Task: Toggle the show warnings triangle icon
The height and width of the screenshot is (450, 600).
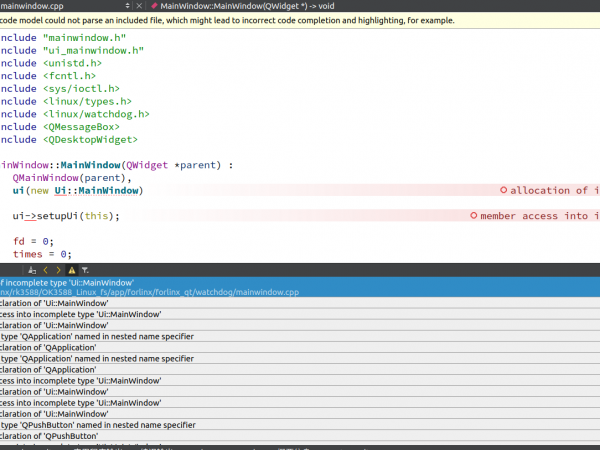Action: [71, 270]
